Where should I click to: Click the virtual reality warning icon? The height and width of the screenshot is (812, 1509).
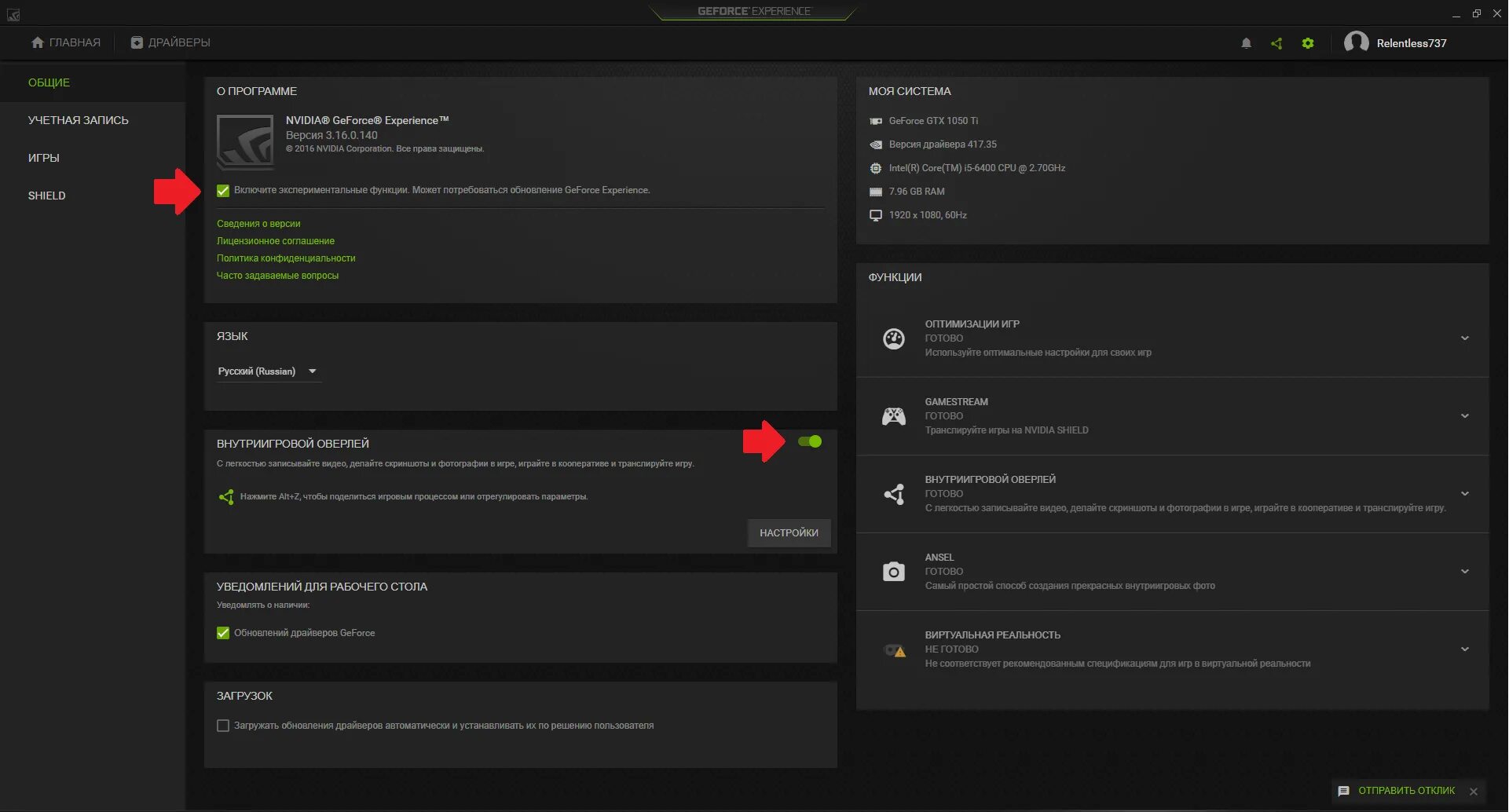pyautogui.click(x=895, y=650)
